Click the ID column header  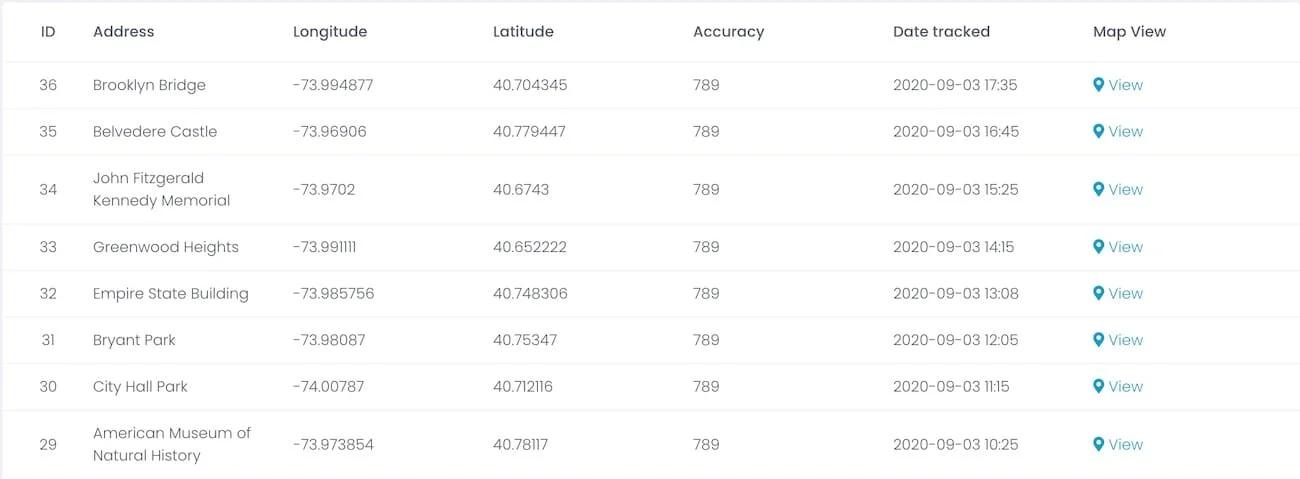(x=48, y=31)
